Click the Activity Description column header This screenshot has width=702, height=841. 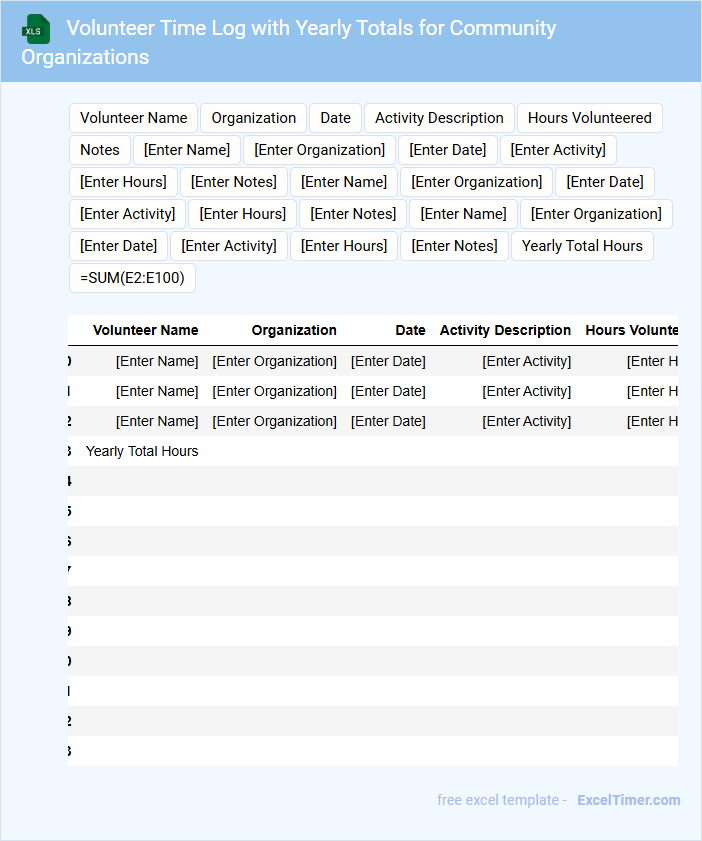tap(505, 330)
